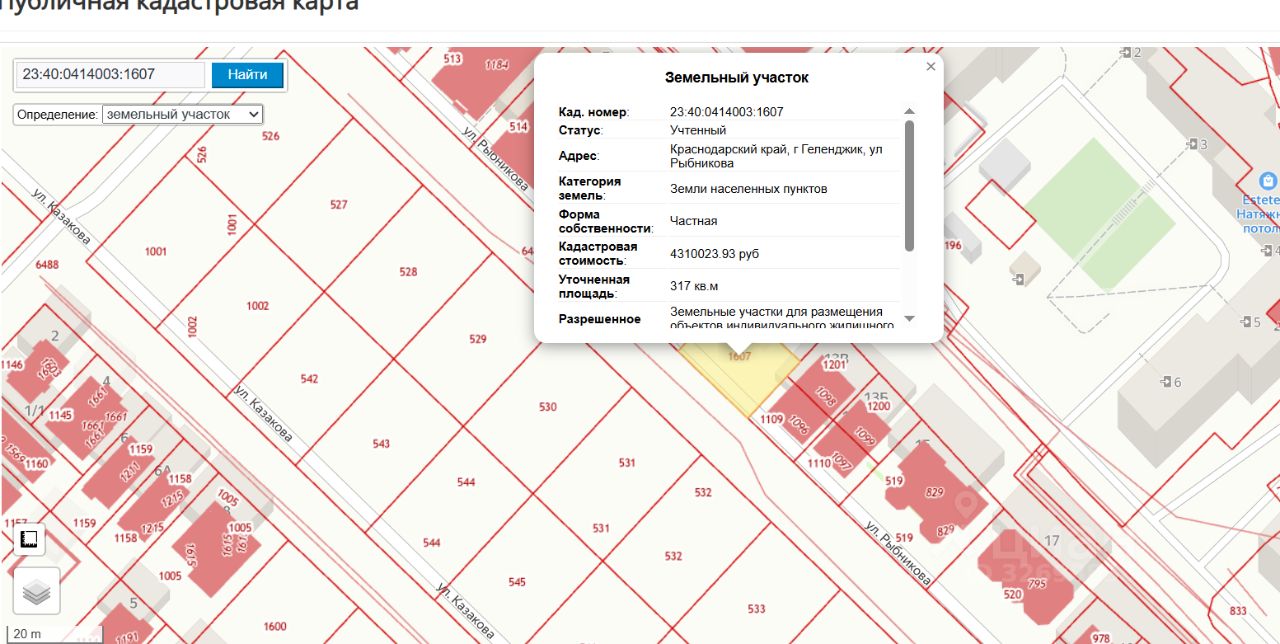The image size is (1280, 644).
Task: Click building entrance marker number 6
Action: 1171,382
